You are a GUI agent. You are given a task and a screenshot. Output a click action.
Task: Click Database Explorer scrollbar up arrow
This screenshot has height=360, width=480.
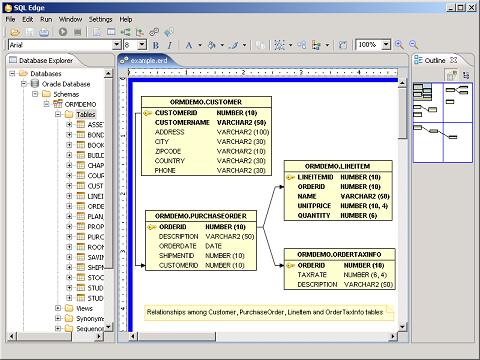[108, 74]
